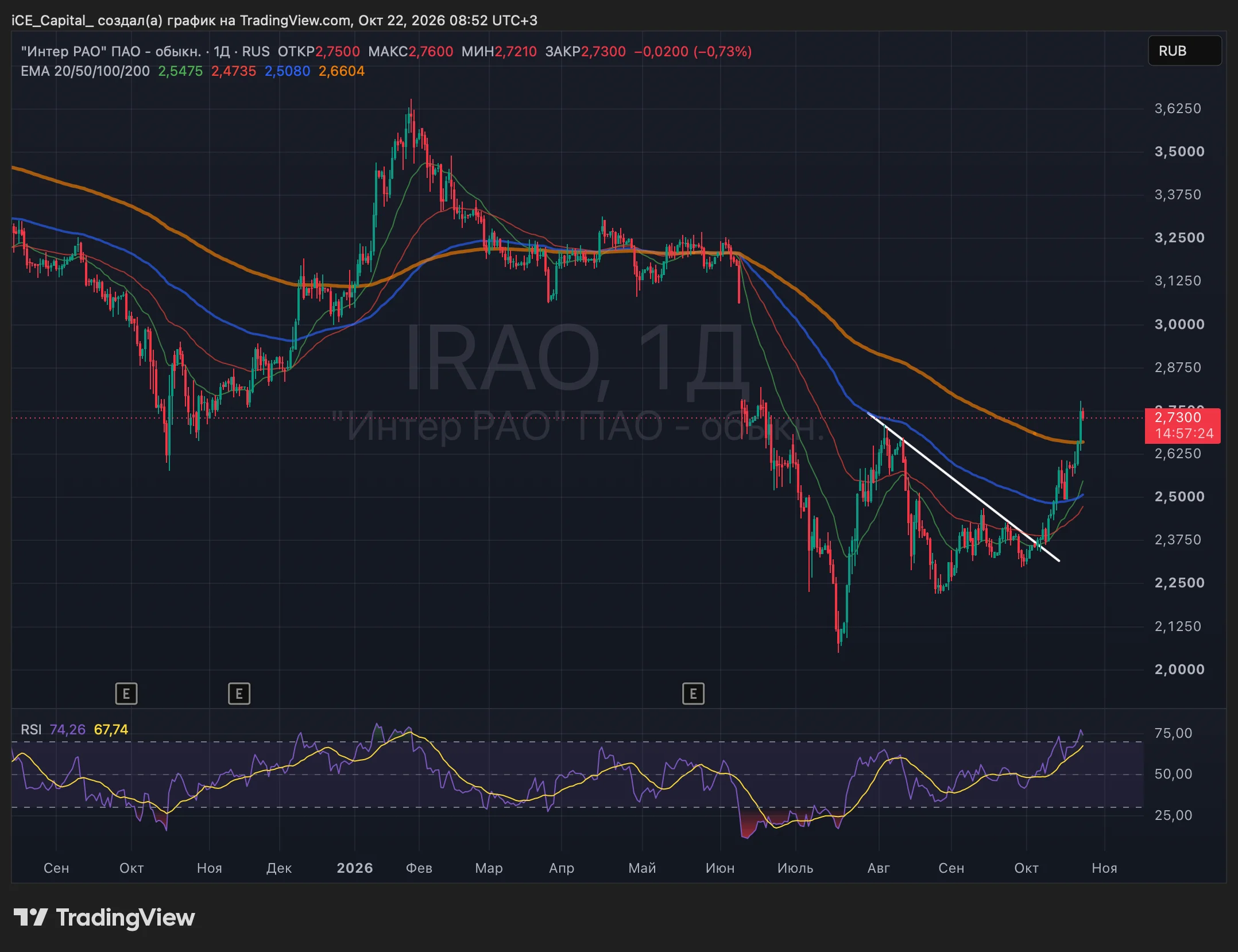The image size is (1238, 952).
Task: Click the 25,00 RSI axis label
Action: click(1173, 815)
